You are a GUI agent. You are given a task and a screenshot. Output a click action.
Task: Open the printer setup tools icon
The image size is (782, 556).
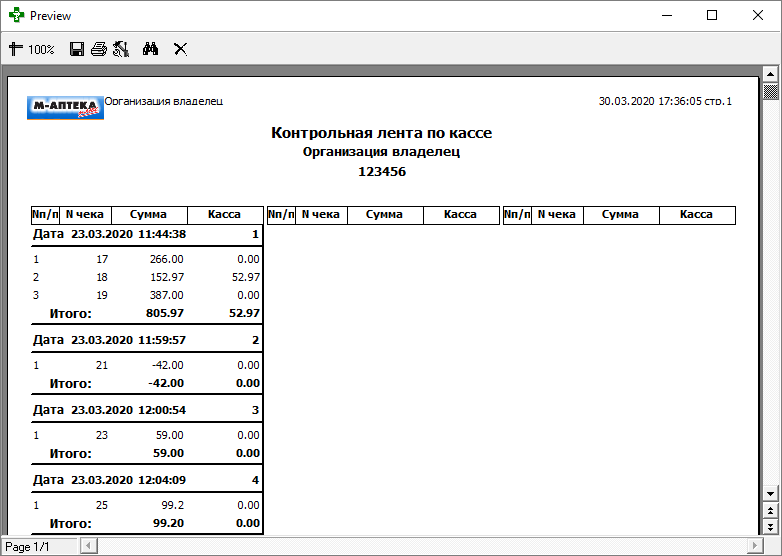(x=121, y=49)
